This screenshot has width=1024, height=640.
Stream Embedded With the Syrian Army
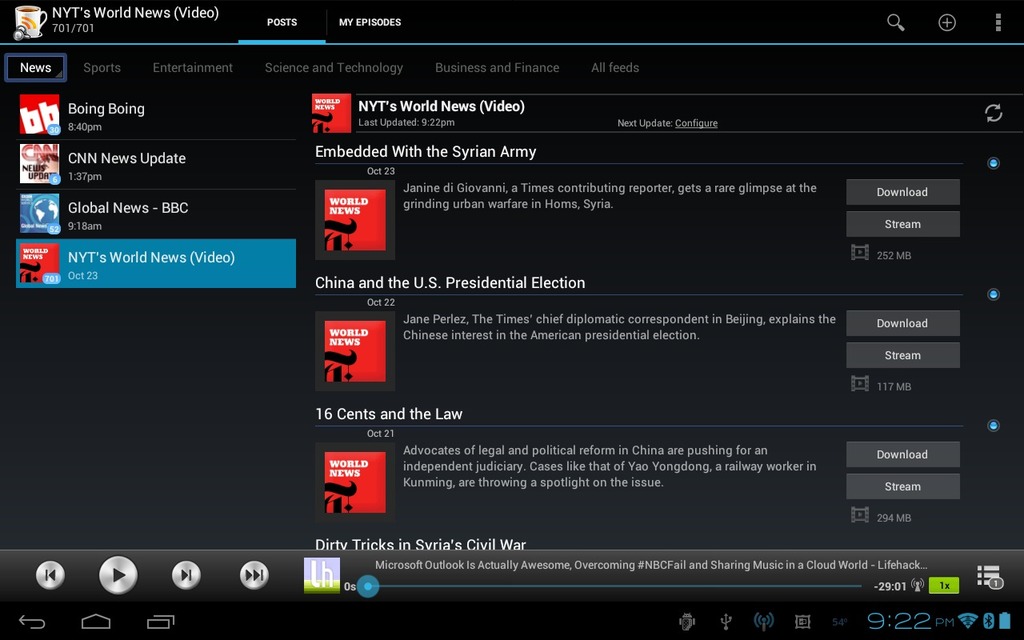(x=903, y=224)
